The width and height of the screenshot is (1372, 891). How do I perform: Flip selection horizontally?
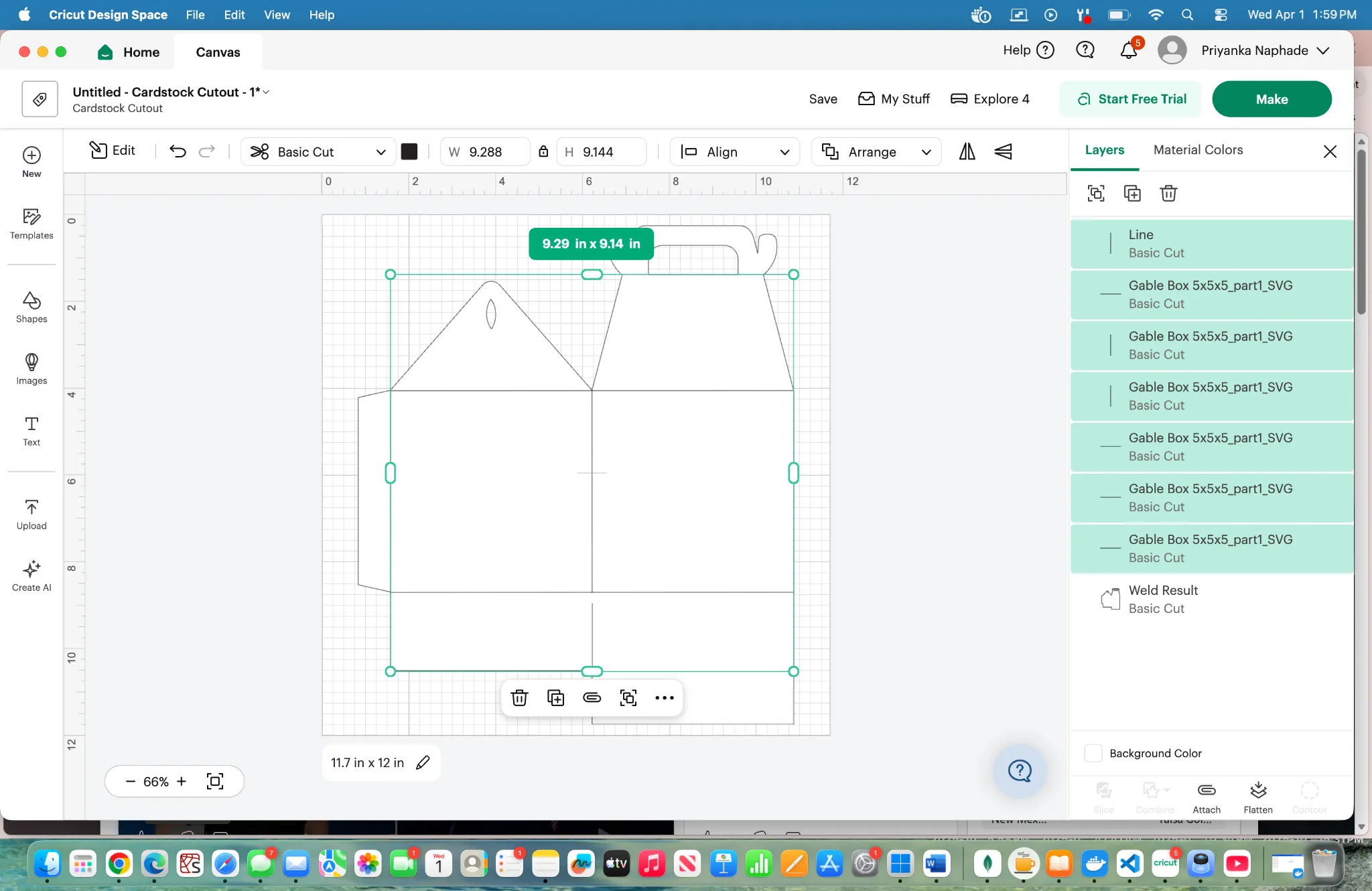967,151
